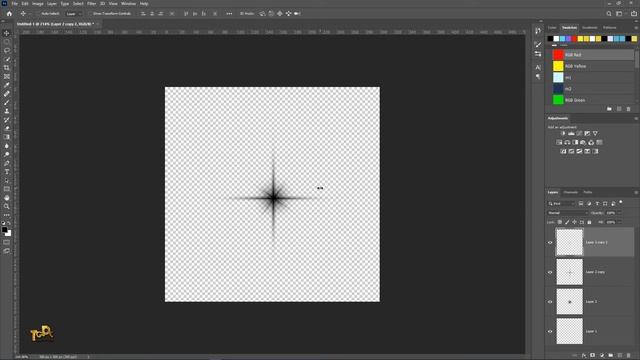The image size is (640, 360).
Task: Select the Horizontal Type tool
Action: (x=7, y=172)
